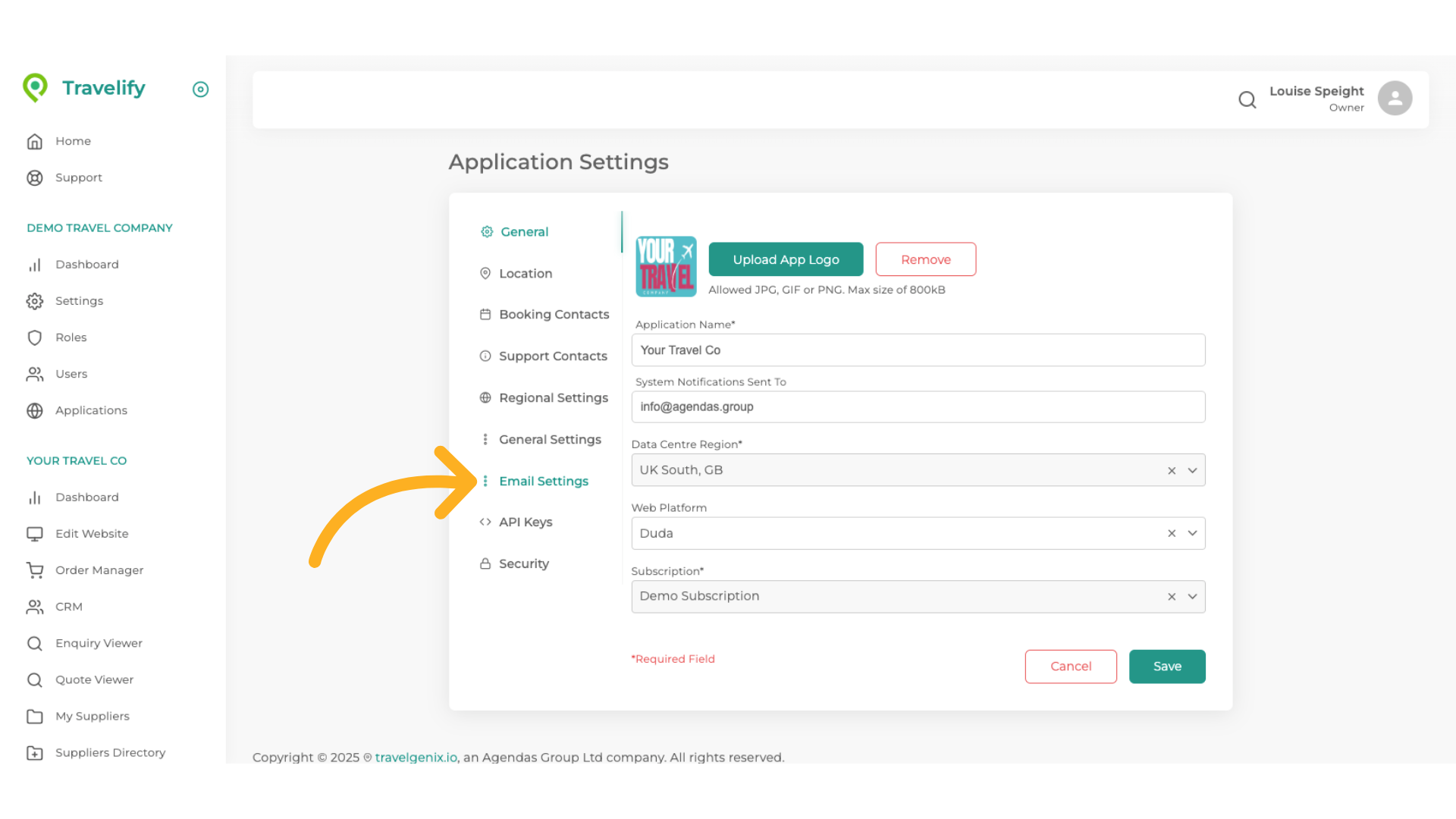Image resolution: width=1456 pixels, height=819 pixels.
Task: Click the Louise Speight avatar icon
Action: [x=1395, y=98]
